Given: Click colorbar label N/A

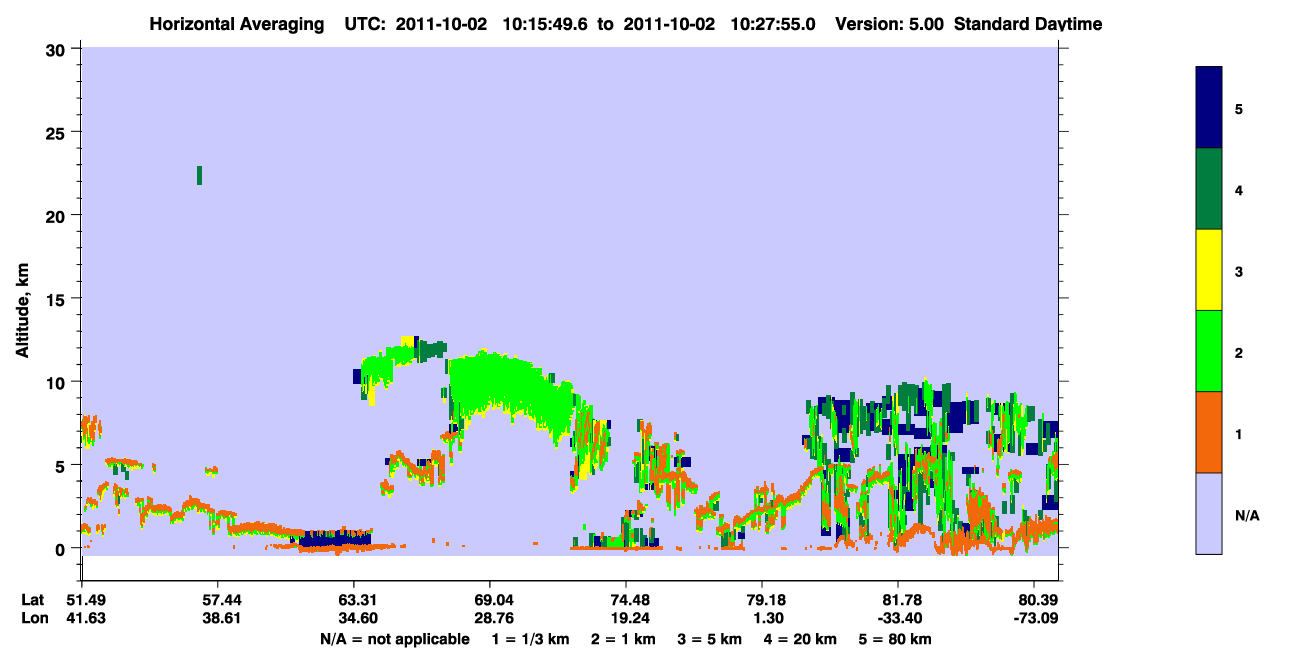Looking at the screenshot, I should [1245, 515].
